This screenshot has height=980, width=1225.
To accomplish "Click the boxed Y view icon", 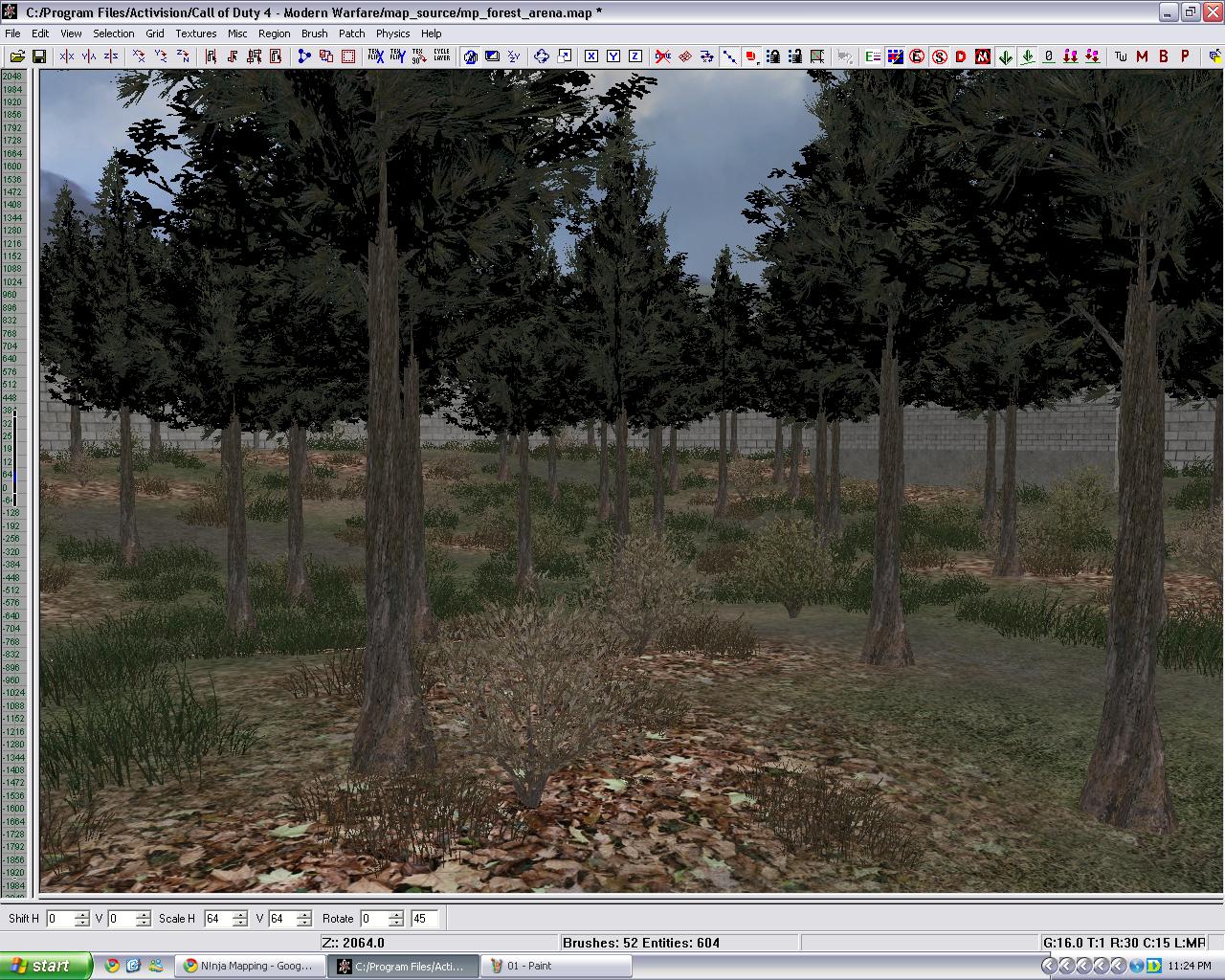I will pyautogui.click(x=613, y=56).
